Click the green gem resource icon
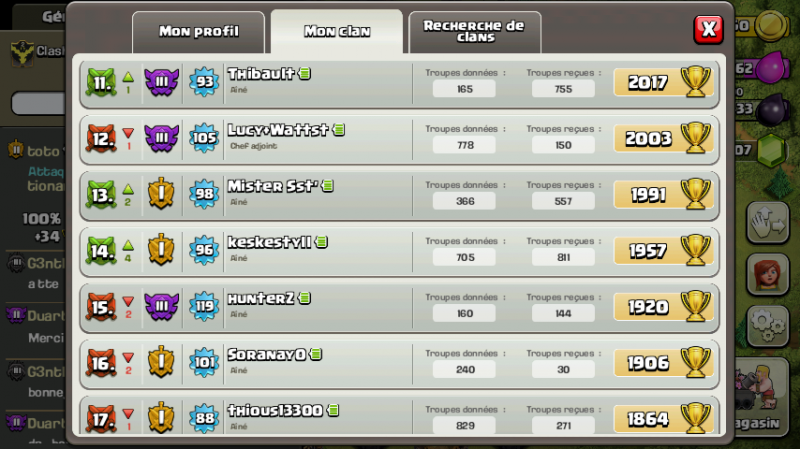Screen dimensions: 800x449 [x=770, y=150]
